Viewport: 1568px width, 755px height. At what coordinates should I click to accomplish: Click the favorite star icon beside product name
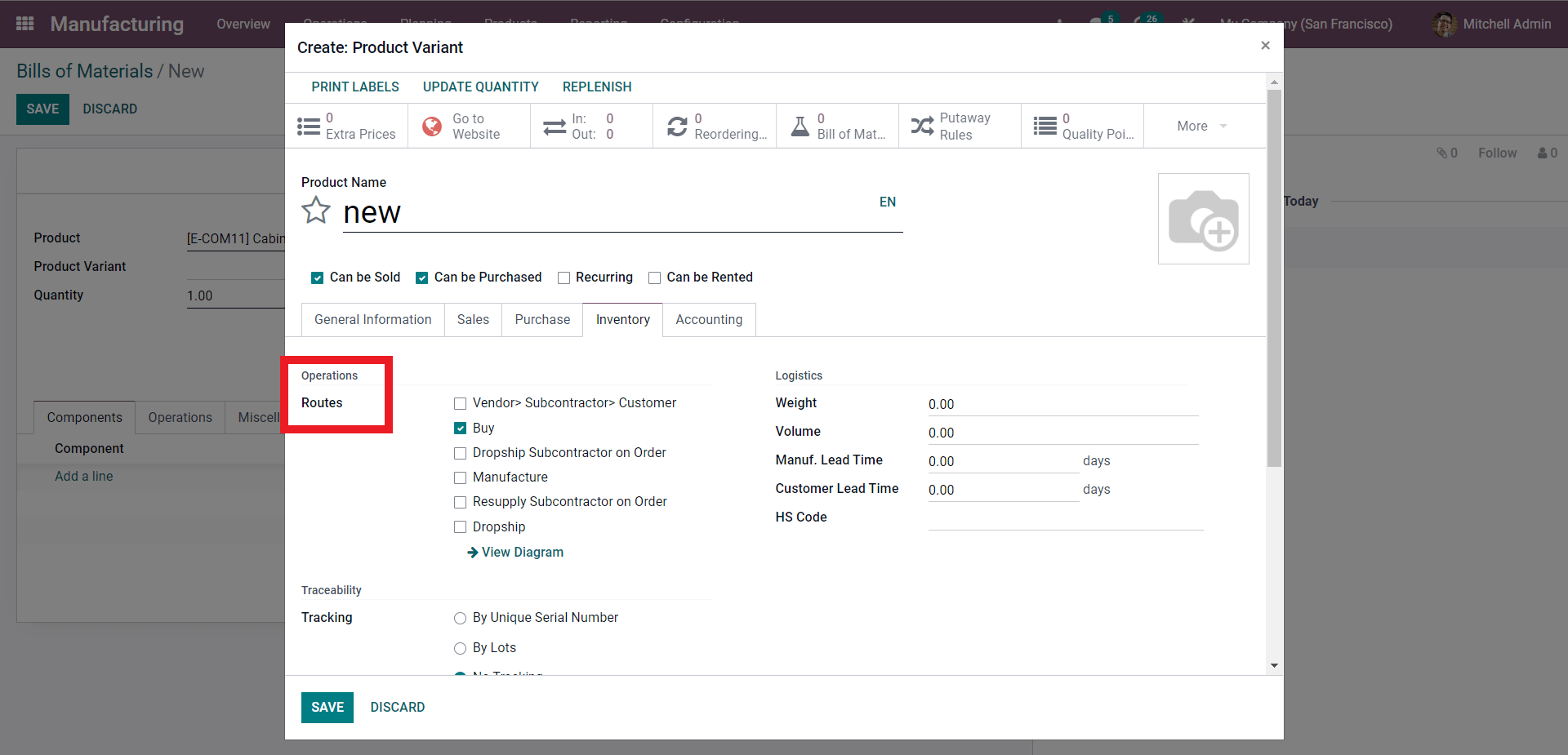(316, 211)
